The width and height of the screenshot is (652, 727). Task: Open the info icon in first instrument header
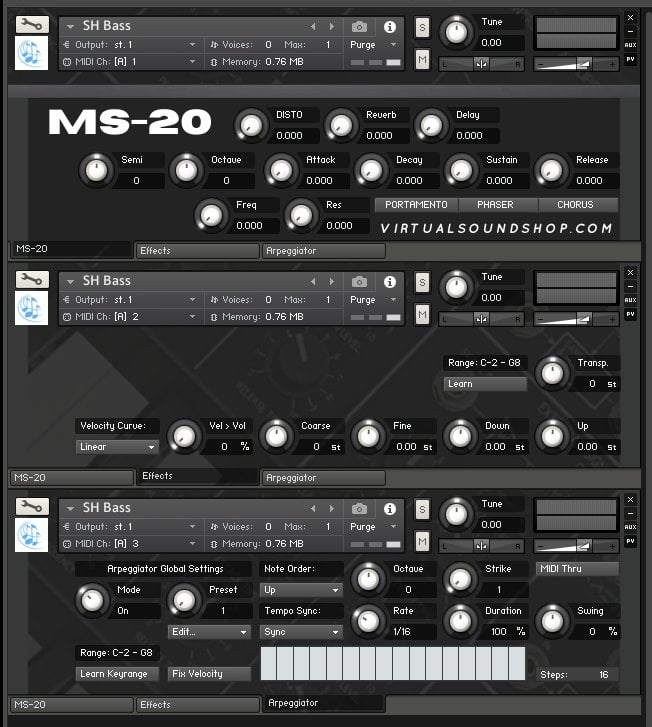(390, 27)
